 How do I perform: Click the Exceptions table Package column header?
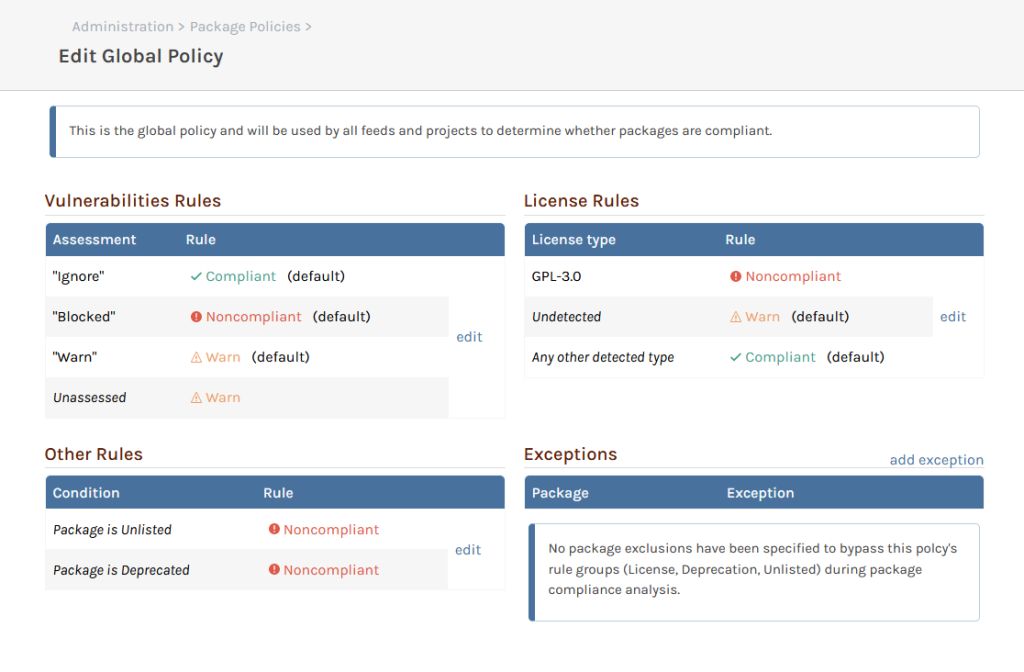(x=560, y=493)
